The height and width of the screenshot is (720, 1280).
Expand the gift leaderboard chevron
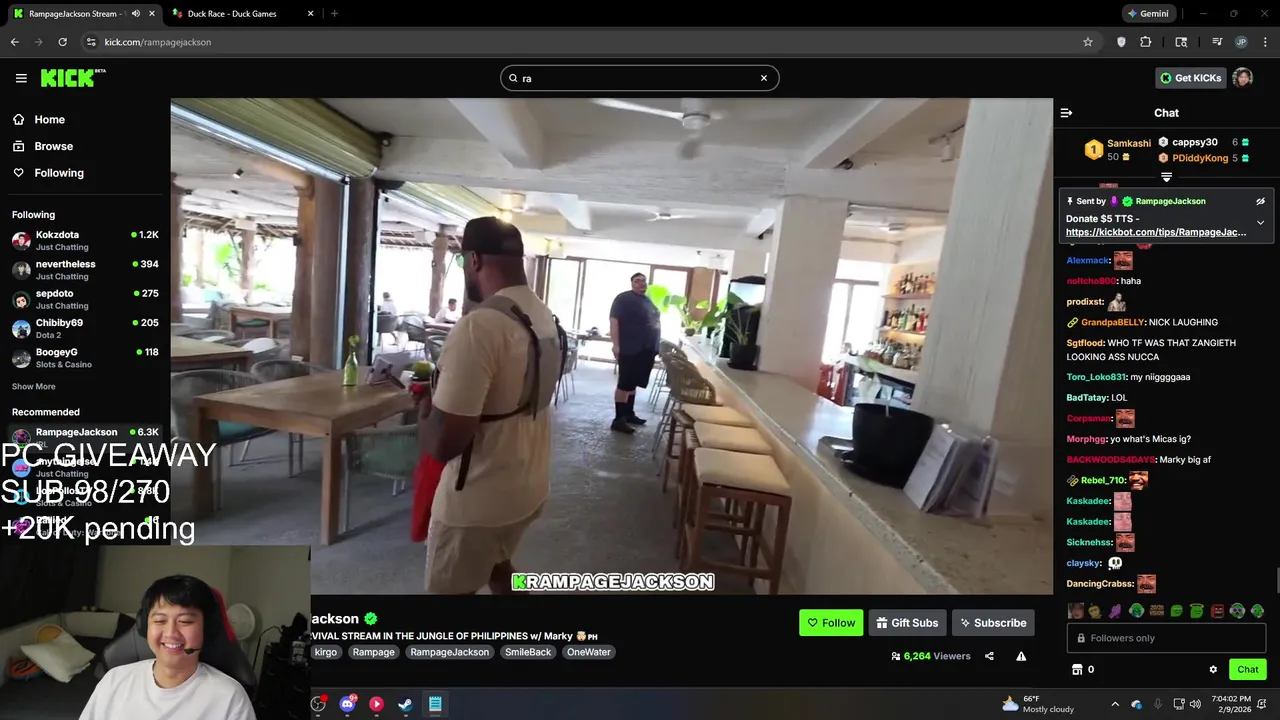[1166, 177]
